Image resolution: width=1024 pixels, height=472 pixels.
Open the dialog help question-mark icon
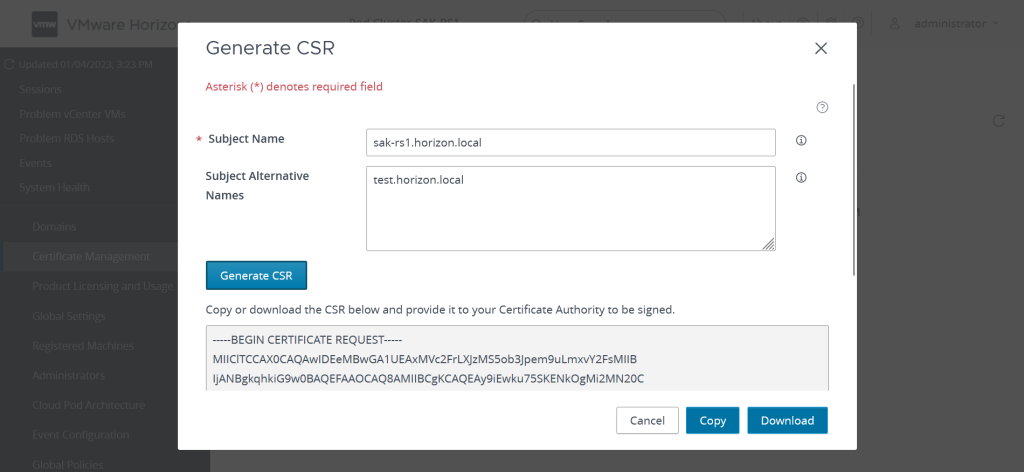(822, 107)
